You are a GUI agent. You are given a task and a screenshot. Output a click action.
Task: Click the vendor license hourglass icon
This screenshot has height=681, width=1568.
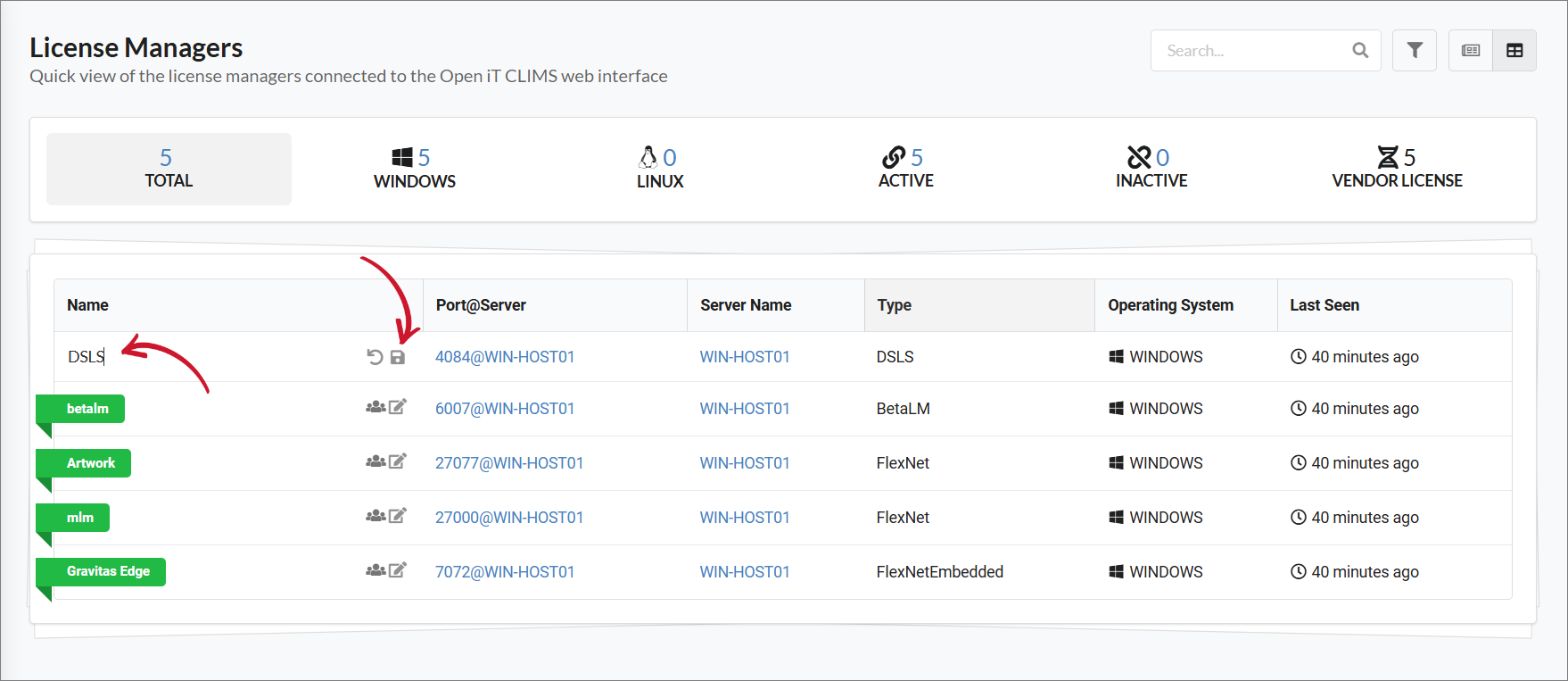tap(1387, 157)
